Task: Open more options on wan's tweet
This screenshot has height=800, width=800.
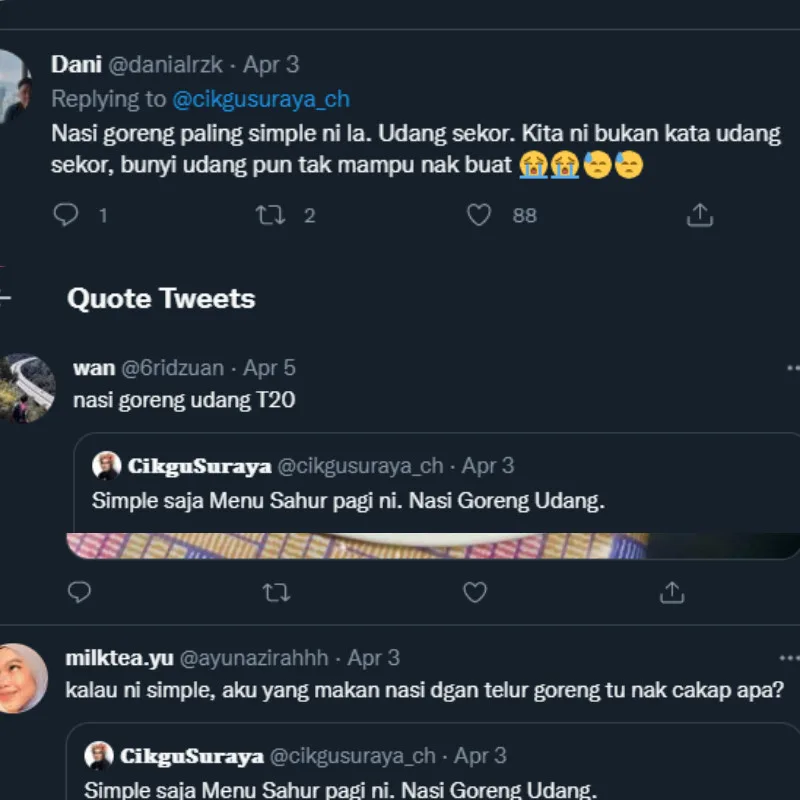Action: tap(790, 368)
